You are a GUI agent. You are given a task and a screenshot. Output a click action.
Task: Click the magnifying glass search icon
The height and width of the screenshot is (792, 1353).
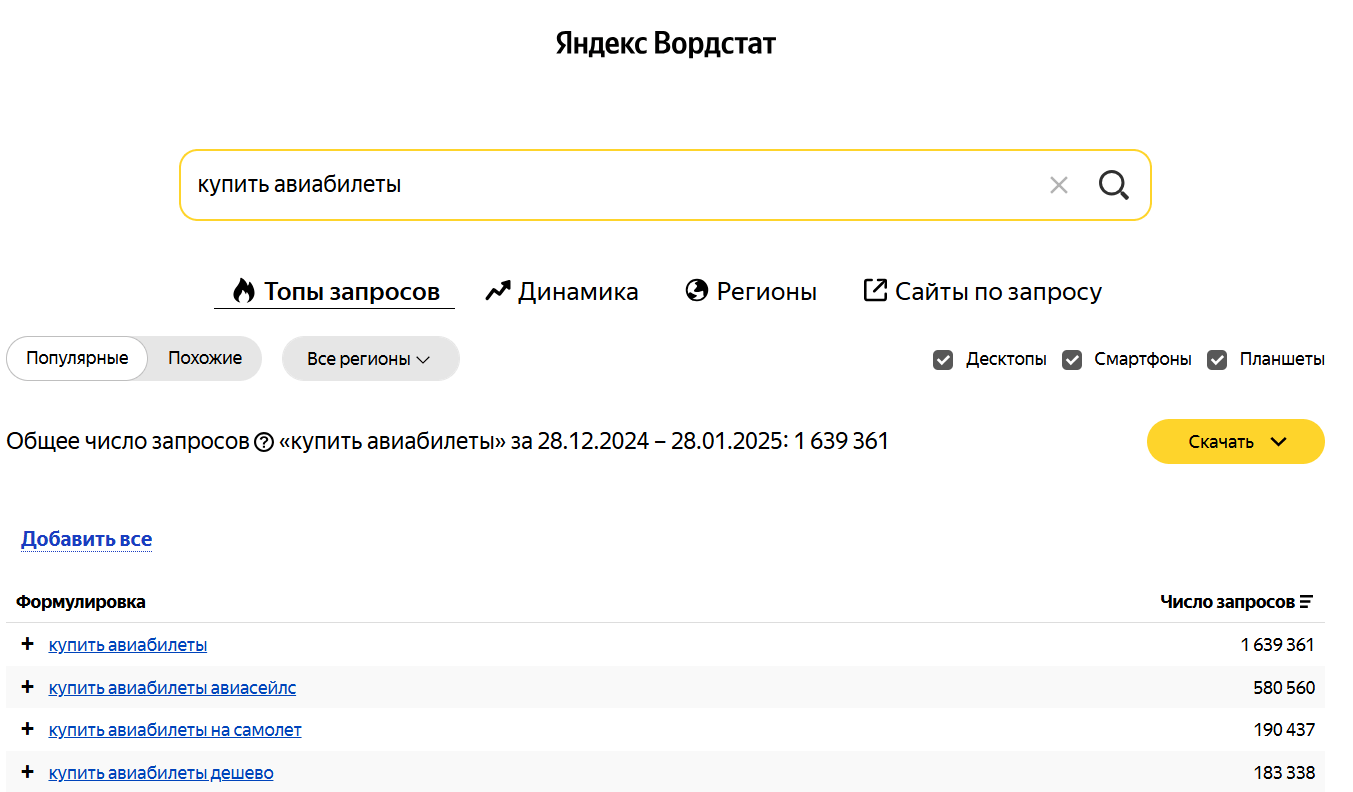(1113, 185)
